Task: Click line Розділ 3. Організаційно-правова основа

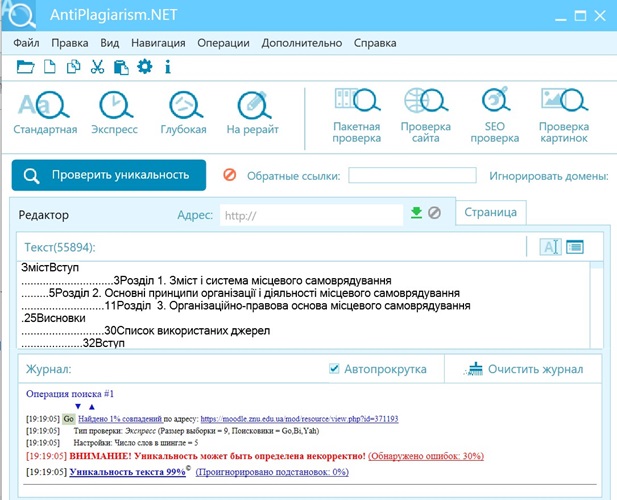Action: pos(246,306)
